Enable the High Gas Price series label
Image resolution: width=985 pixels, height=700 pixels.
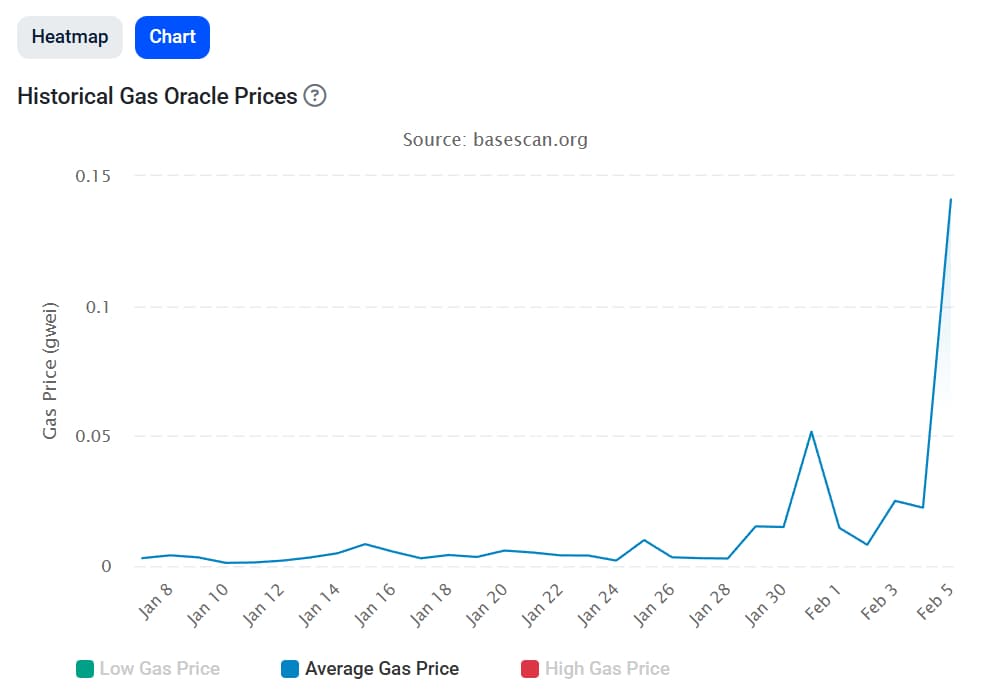(x=607, y=669)
